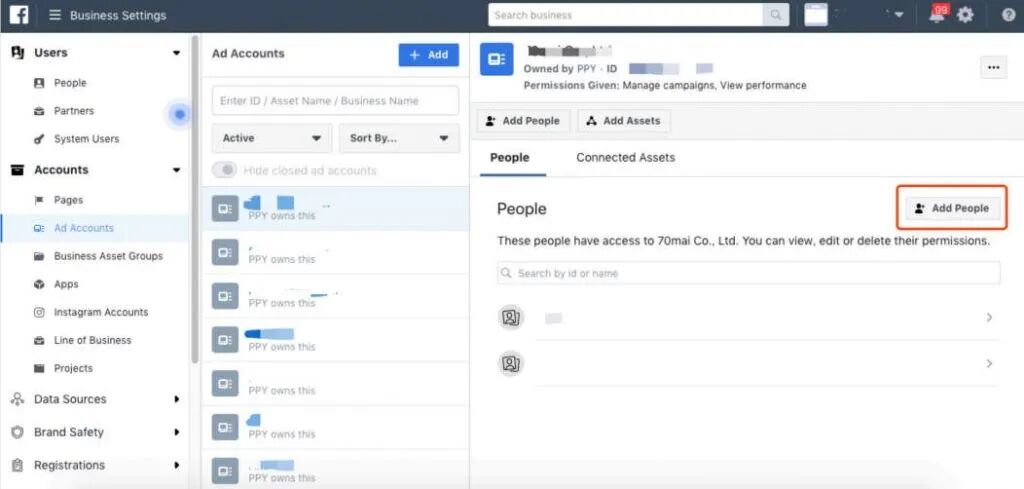Click the Projects folder icon

tap(39, 368)
